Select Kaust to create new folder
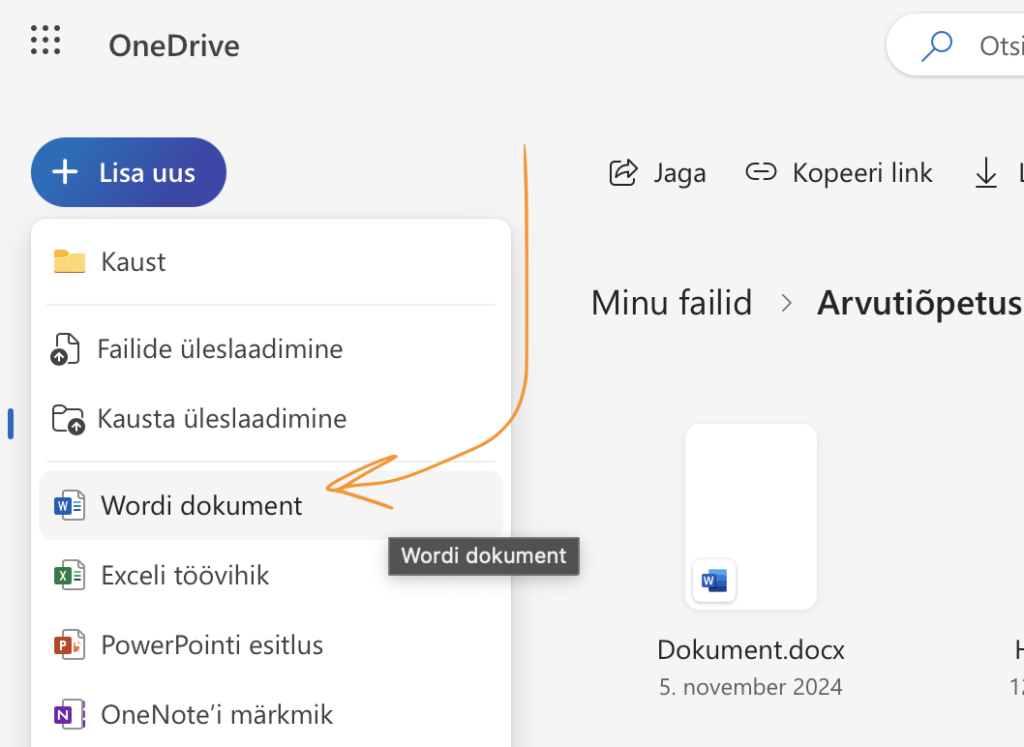This screenshot has height=747, width=1024. pyautogui.click(x=133, y=262)
